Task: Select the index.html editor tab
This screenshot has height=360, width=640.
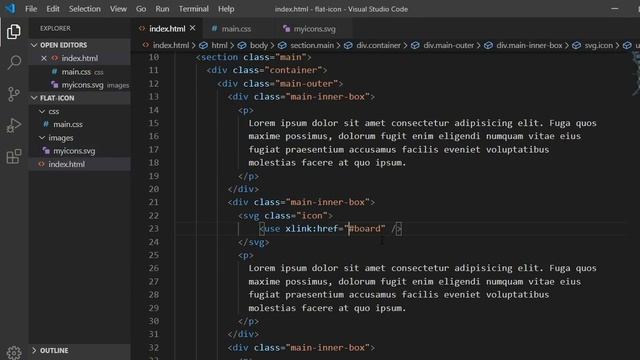Action: click(x=167, y=29)
